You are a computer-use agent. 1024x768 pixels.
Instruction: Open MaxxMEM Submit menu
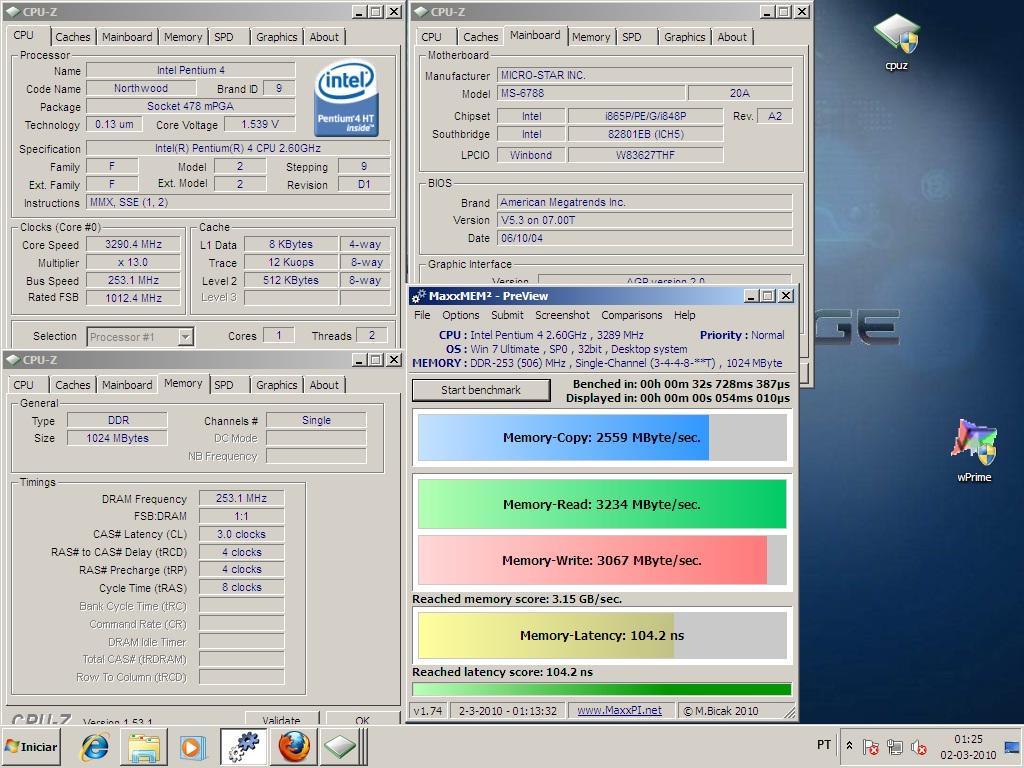point(507,315)
